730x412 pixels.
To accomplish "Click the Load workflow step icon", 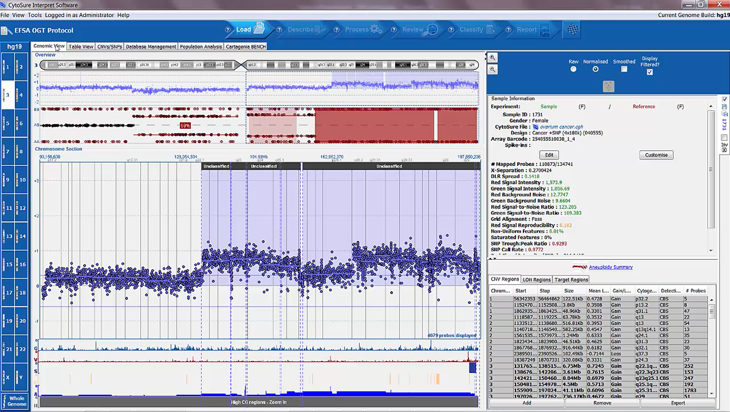I will (x=259, y=29).
